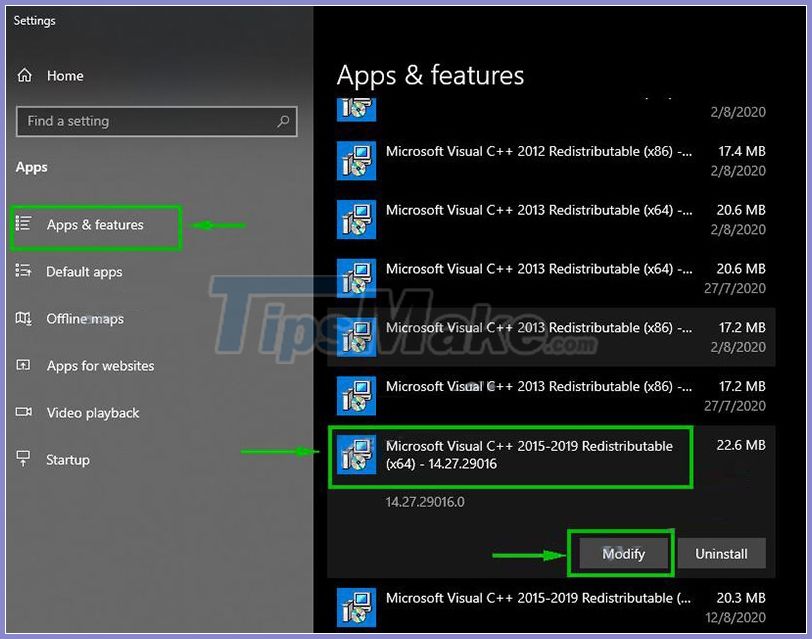Select the Apps & features list icon

pyautogui.click(x=22, y=227)
